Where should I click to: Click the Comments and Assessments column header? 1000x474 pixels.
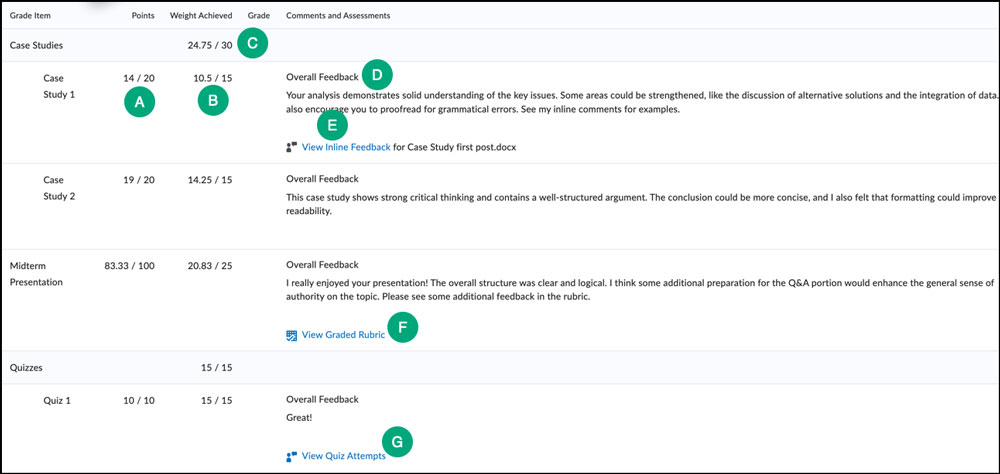pyautogui.click(x=338, y=17)
